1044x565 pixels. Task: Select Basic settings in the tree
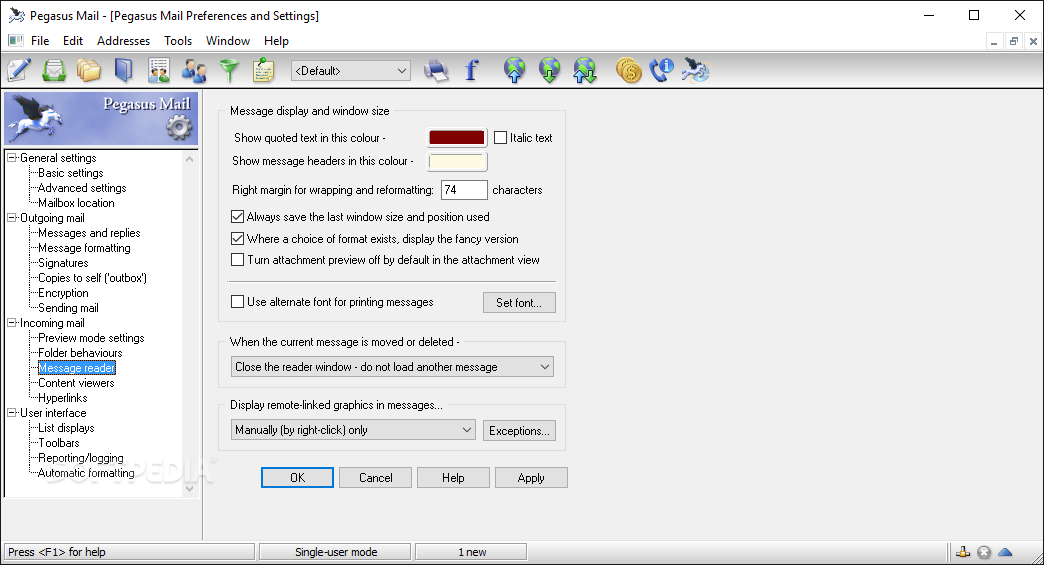[x=71, y=173]
